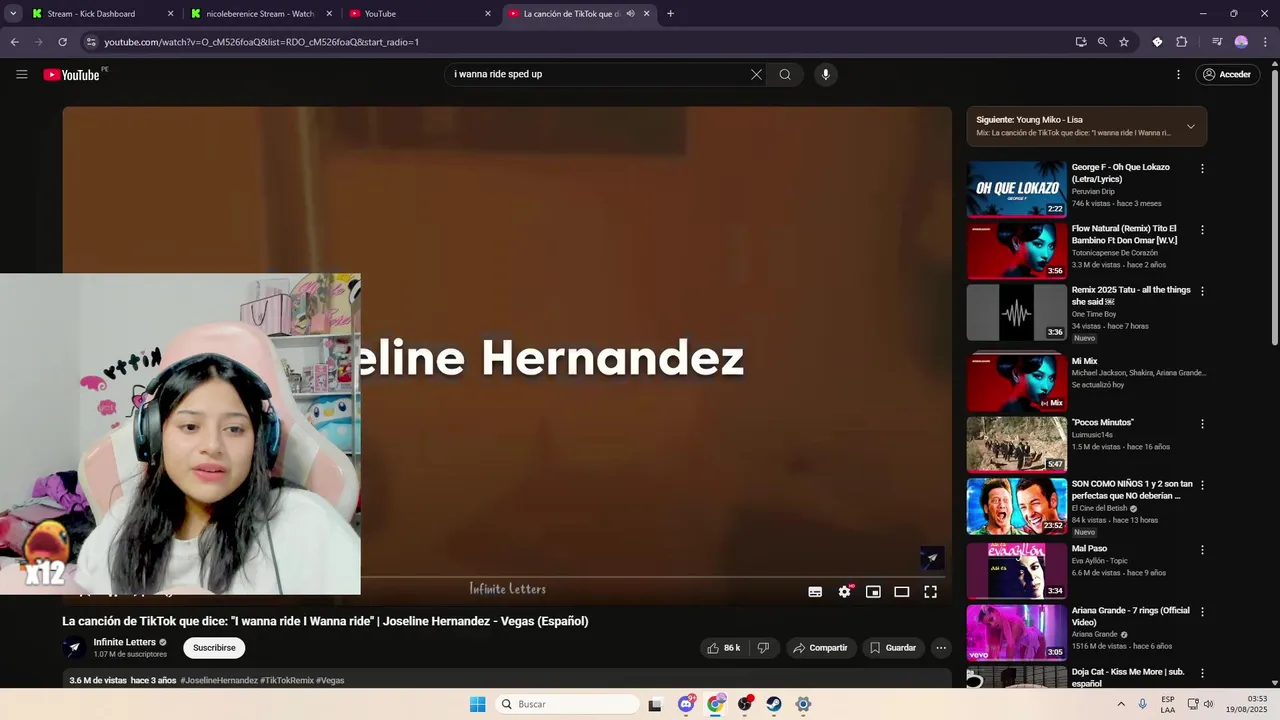Reload the page
The width and height of the screenshot is (1280, 720).
click(62, 42)
